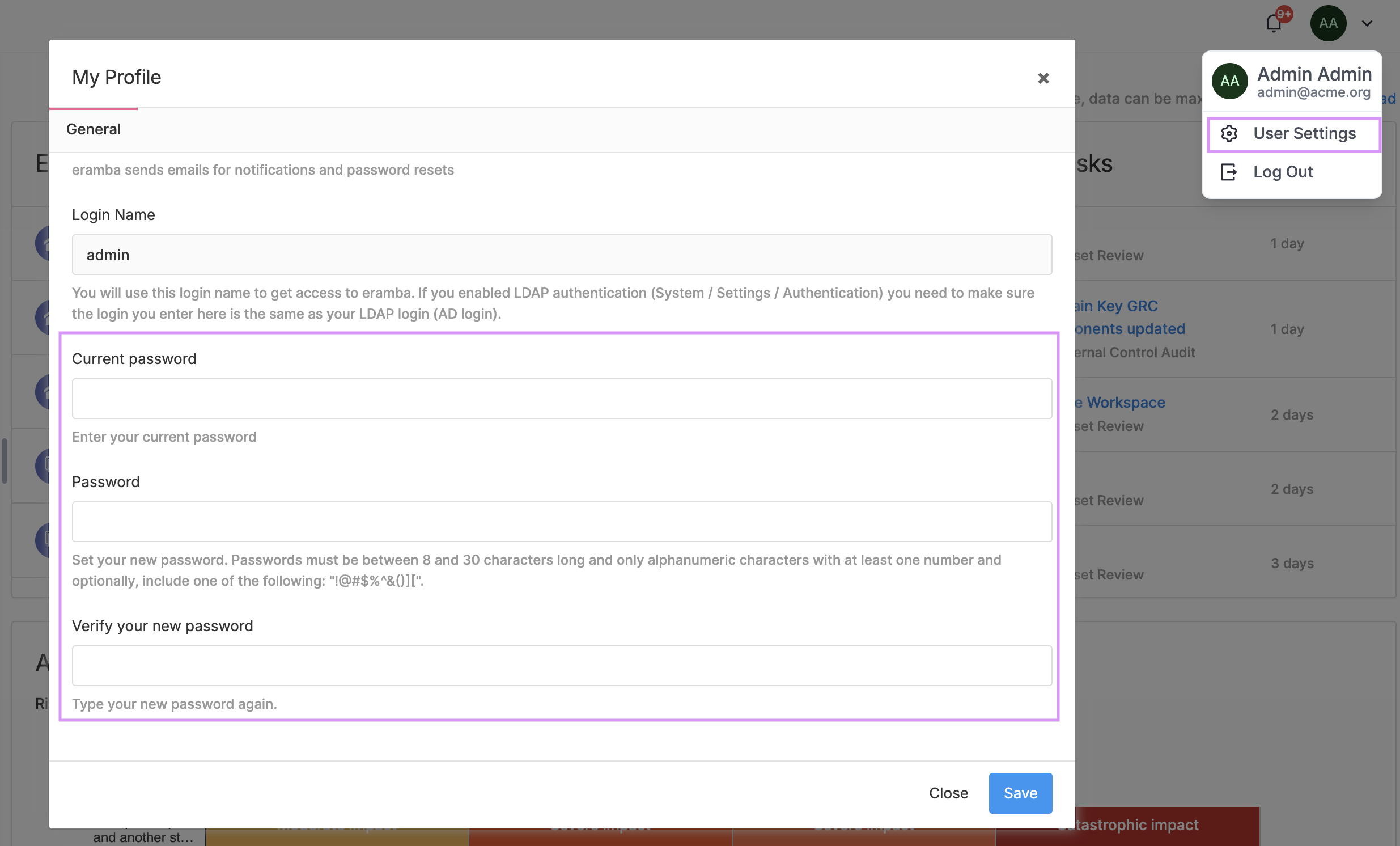
Task: Click the Log Out exit icon
Action: (1229, 172)
